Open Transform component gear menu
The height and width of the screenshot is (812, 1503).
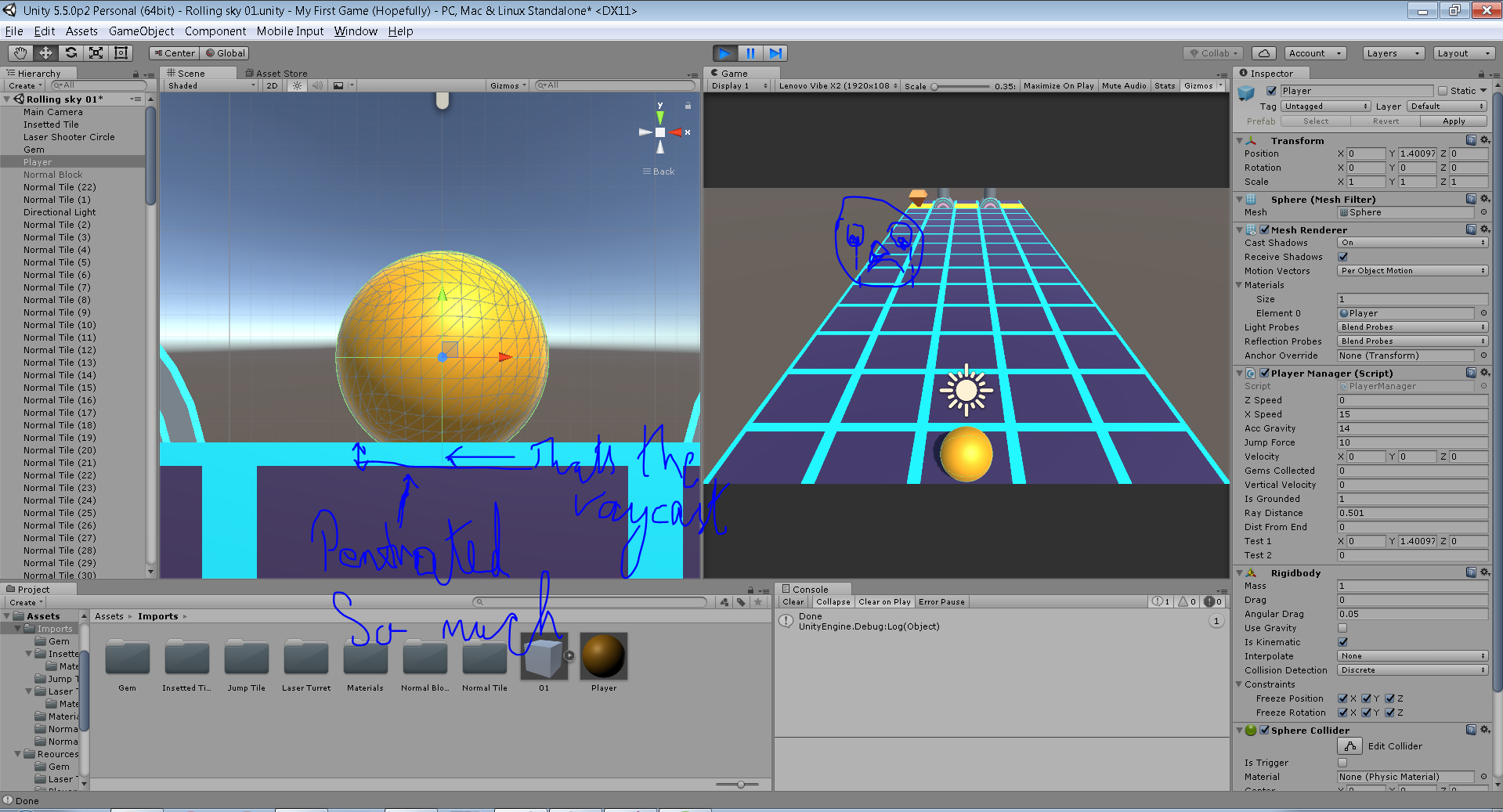click(x=1484, y=140)
